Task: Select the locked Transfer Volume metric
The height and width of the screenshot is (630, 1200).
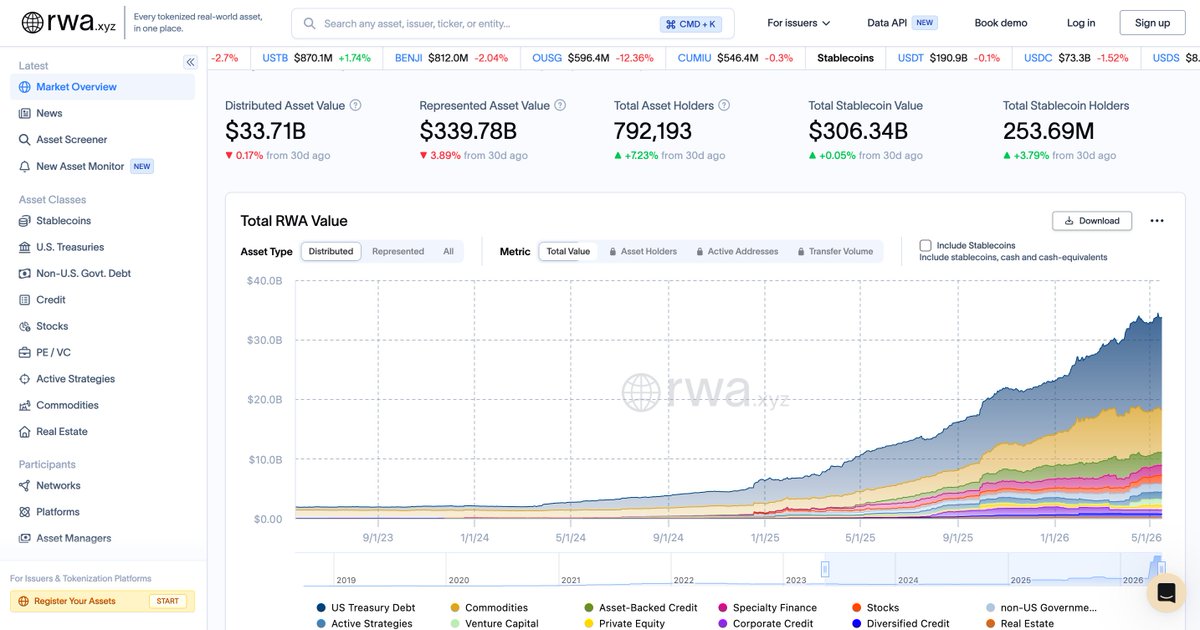Action: pos(835,251)
